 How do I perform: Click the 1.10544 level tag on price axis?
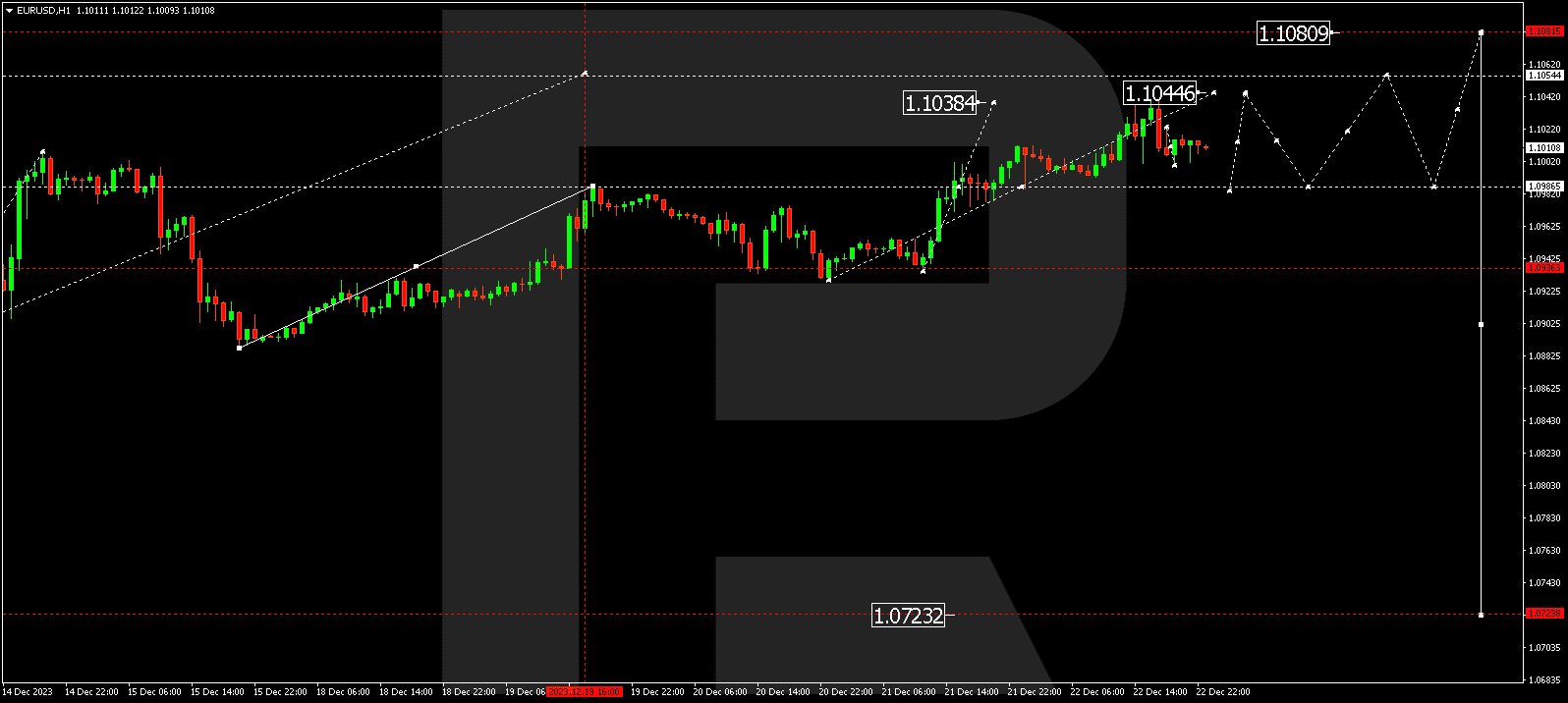point(1544,76)
